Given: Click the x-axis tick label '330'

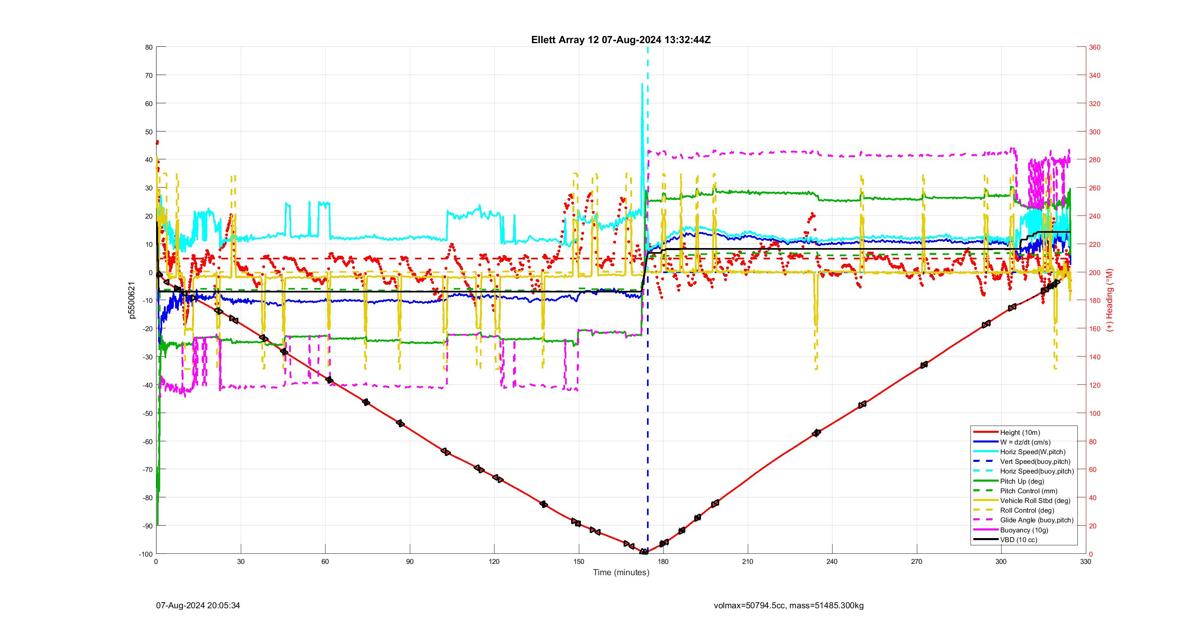Looking at the screenshot, I should 1085,563.
